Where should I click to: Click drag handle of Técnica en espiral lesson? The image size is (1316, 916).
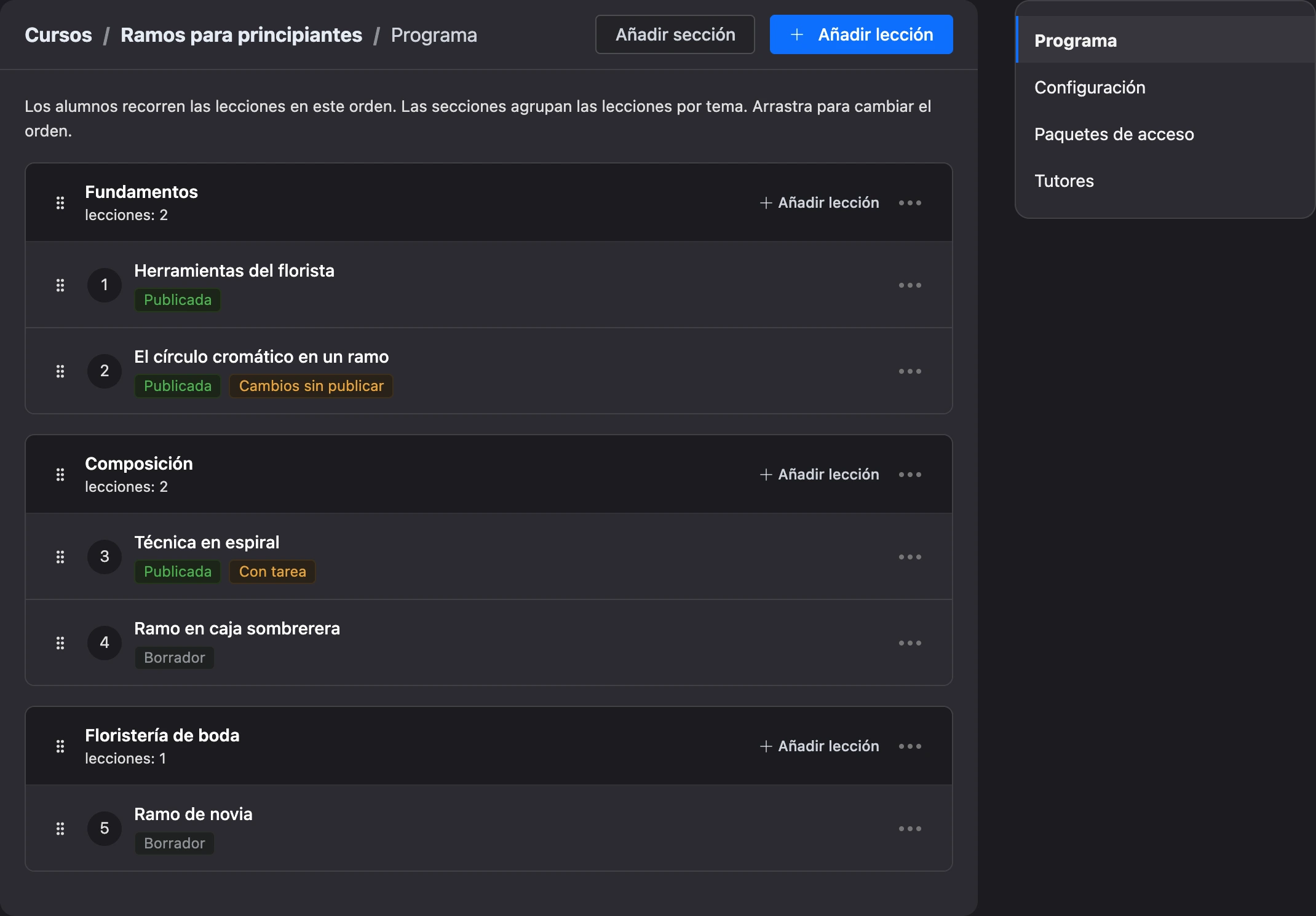[60, 557]
